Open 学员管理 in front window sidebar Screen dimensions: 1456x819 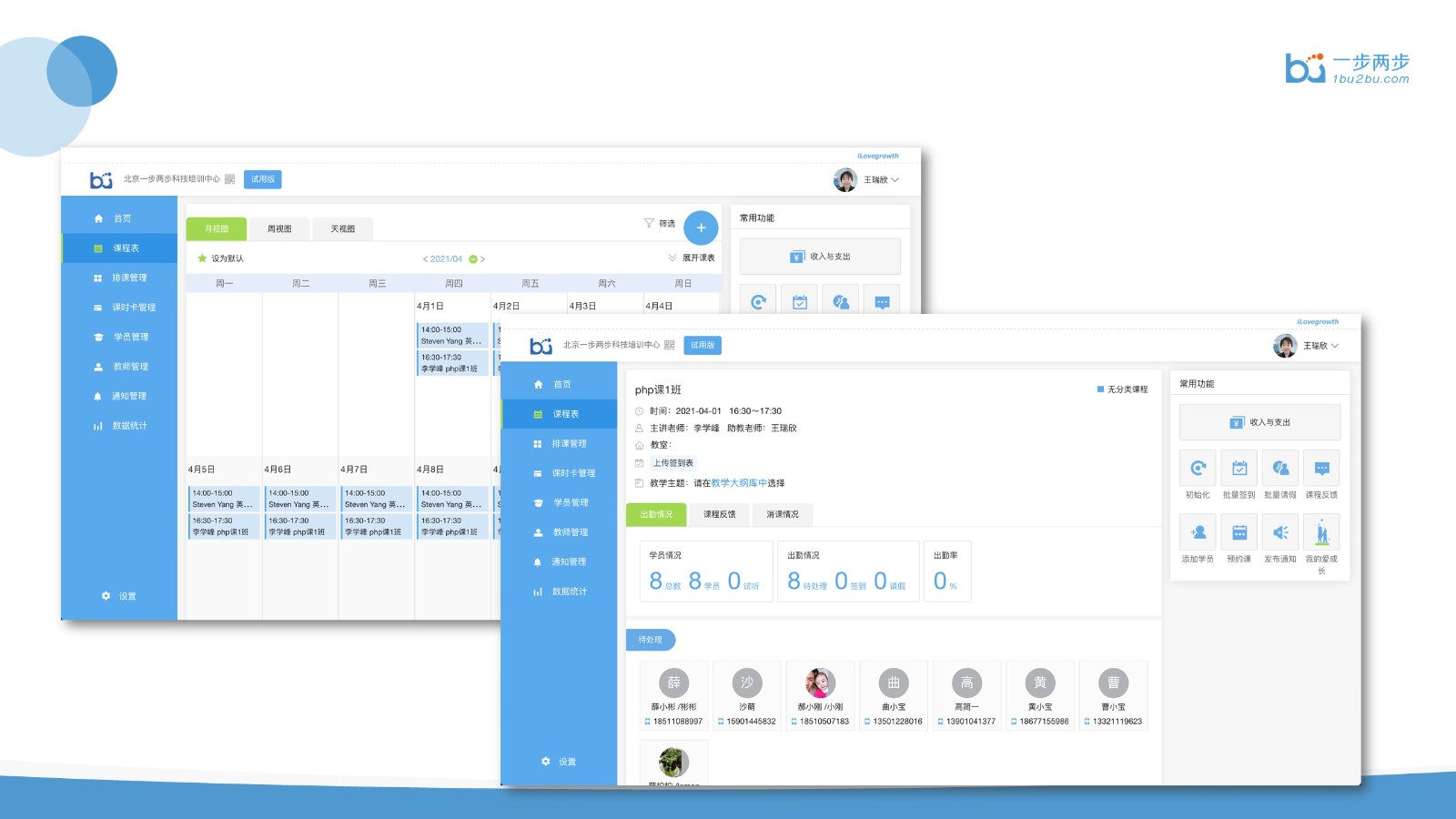(559, 502)
